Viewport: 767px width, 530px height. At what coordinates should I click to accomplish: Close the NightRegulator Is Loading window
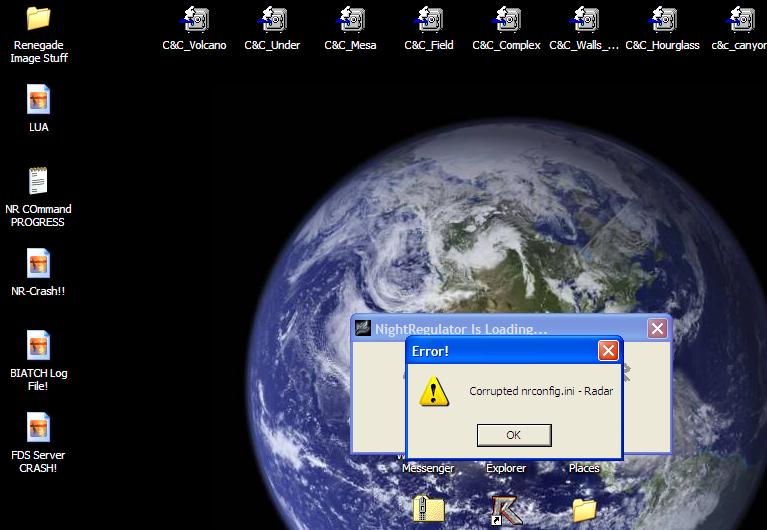[657, 328]
